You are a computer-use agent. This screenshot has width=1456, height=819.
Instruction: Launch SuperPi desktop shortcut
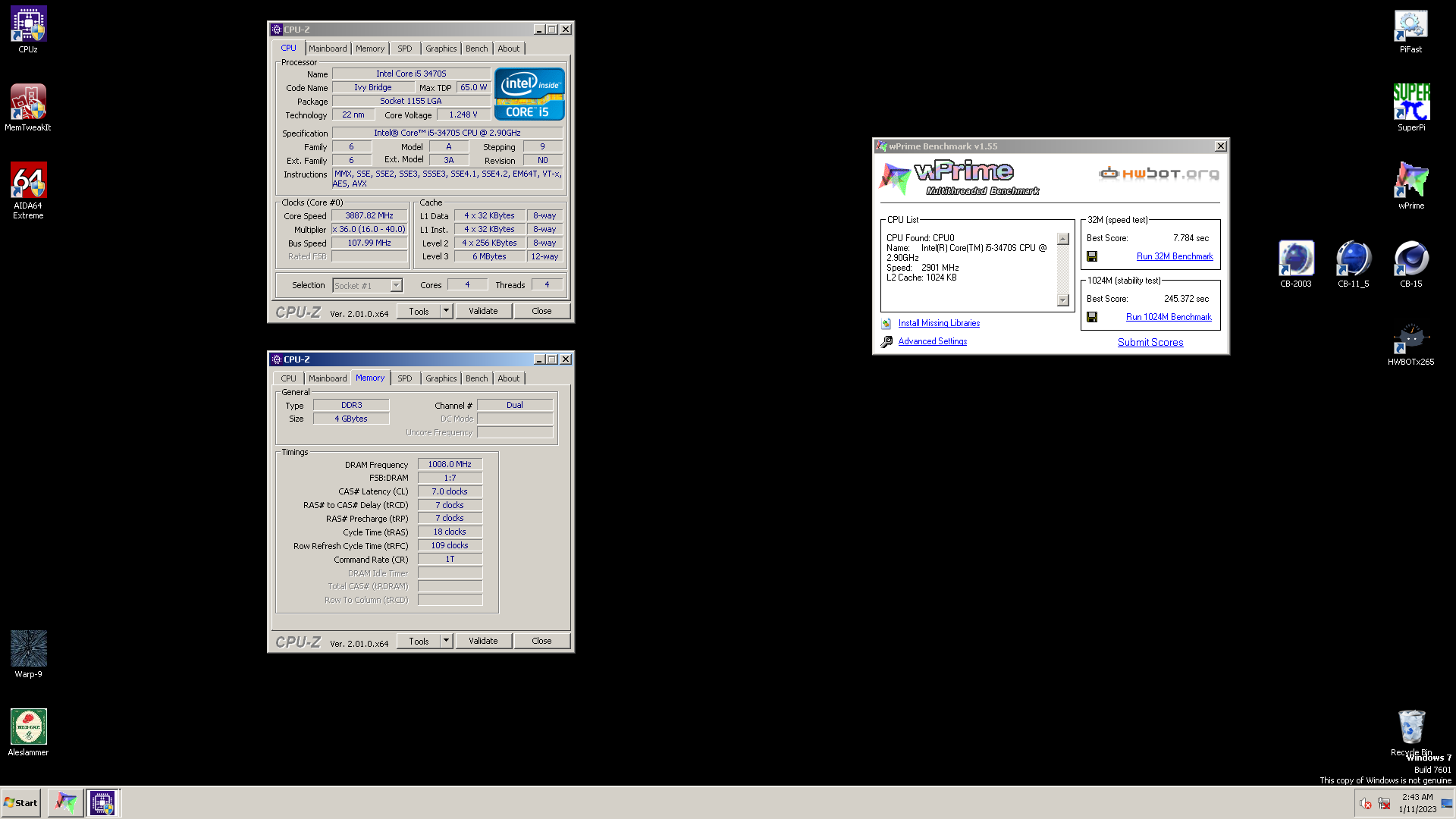[1410, 108]
